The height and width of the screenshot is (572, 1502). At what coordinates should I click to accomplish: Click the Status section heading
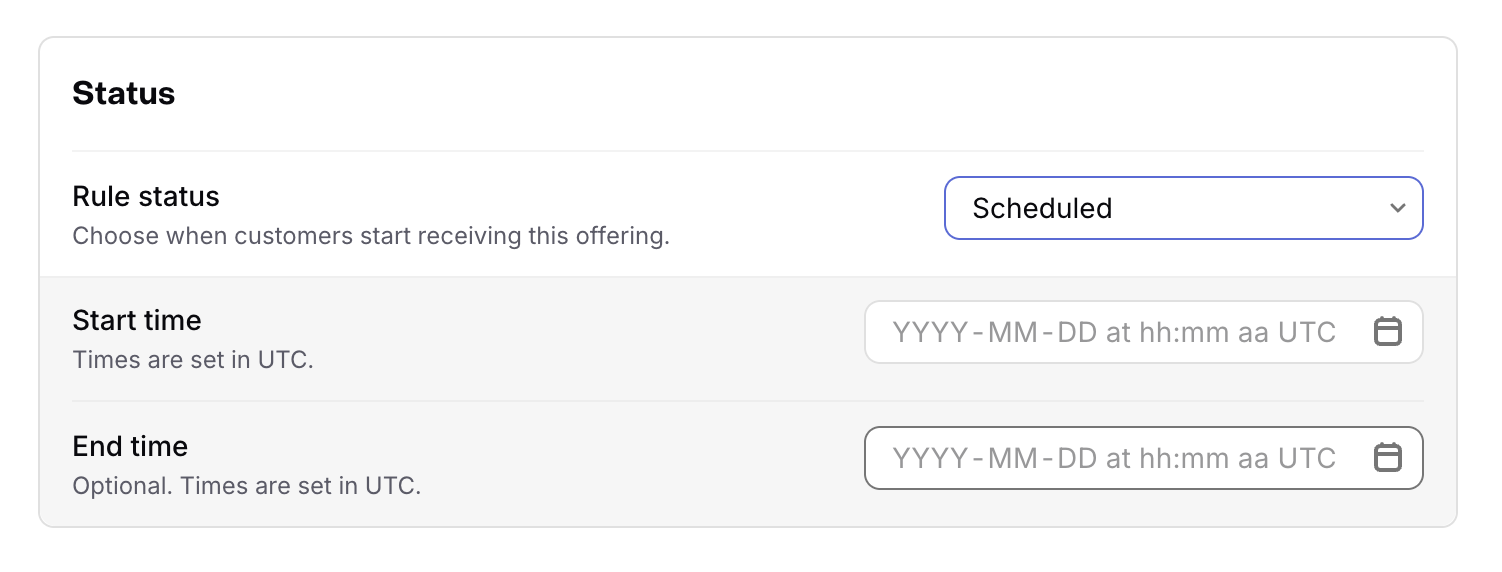124,93
